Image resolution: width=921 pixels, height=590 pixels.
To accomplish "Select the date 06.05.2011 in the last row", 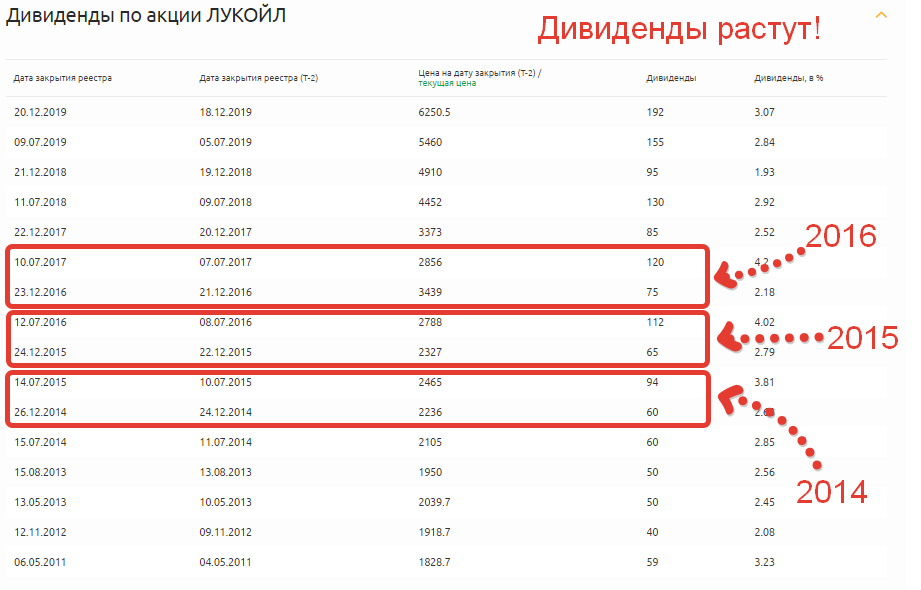I will pos(40,562).
